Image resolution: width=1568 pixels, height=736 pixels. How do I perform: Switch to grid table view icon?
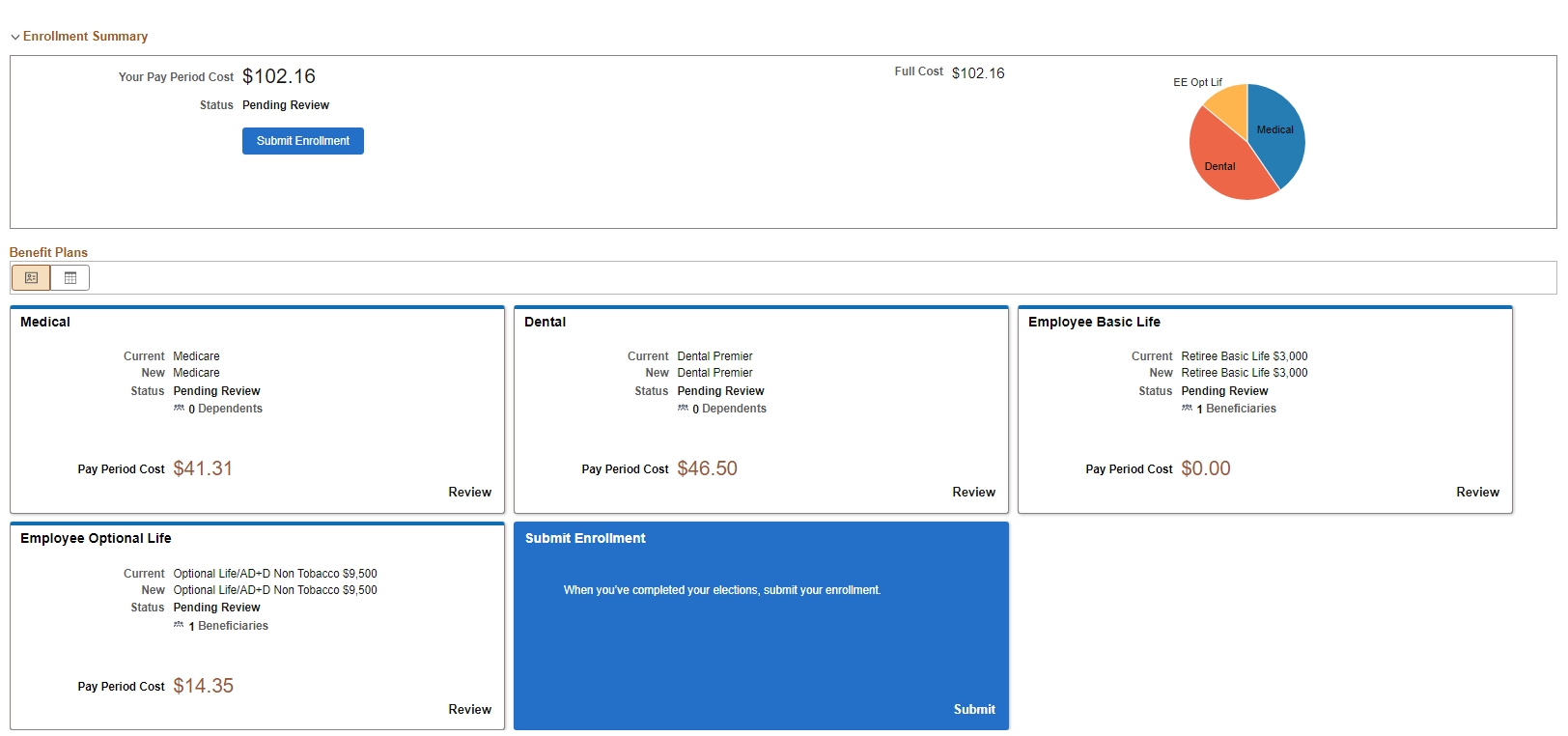click(x=70, y=278)
